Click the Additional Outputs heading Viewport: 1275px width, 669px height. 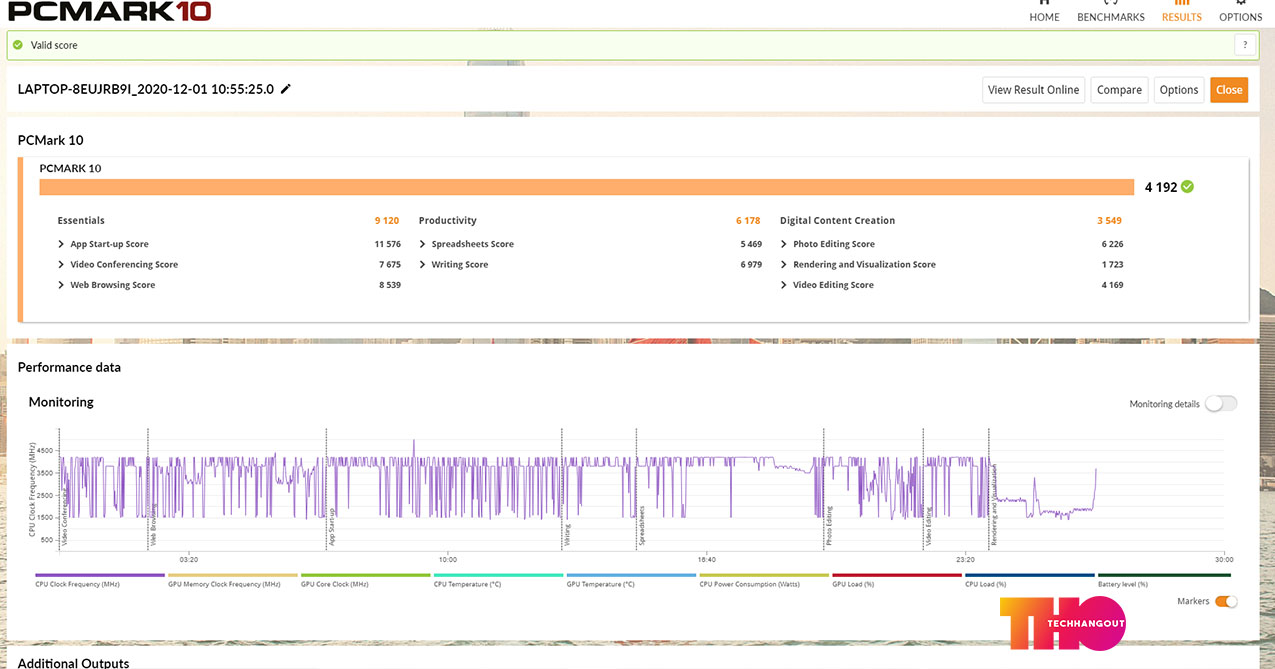tap(73, 663)
